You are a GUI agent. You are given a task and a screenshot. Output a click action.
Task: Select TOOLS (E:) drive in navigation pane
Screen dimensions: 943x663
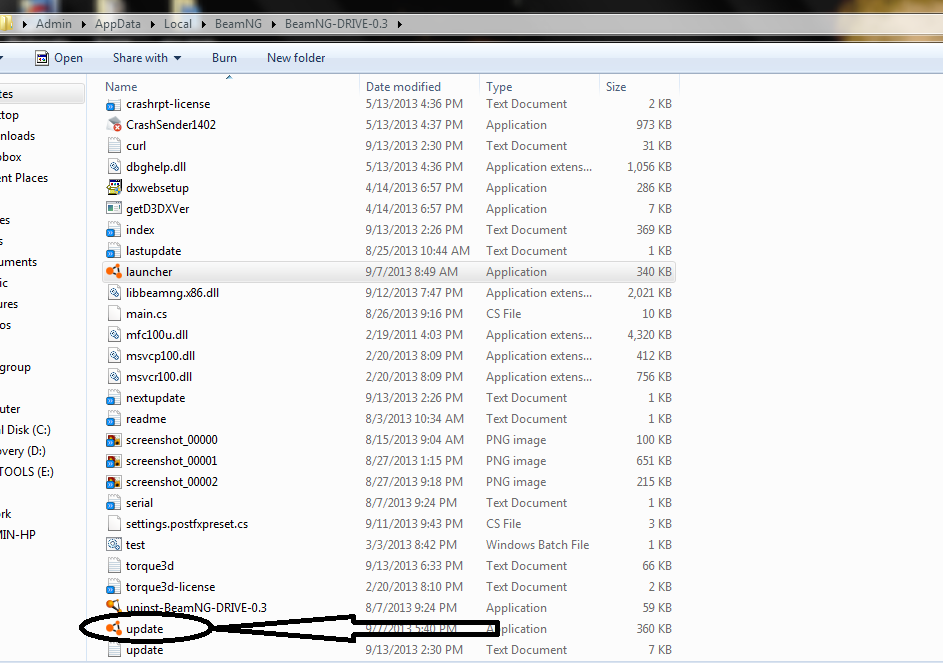27,472
